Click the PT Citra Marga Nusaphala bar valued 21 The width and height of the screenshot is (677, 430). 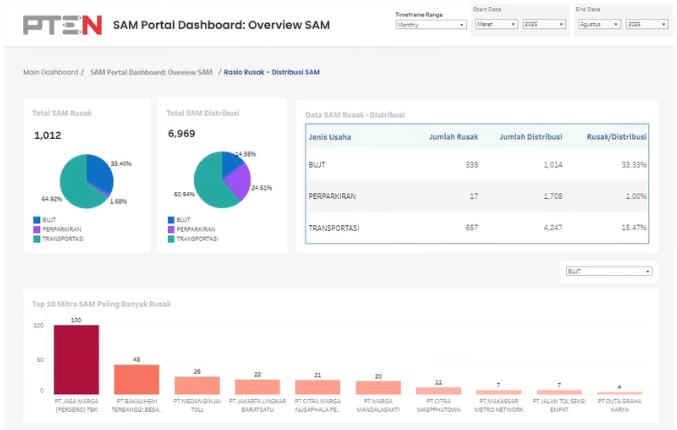tap(317, 387)
